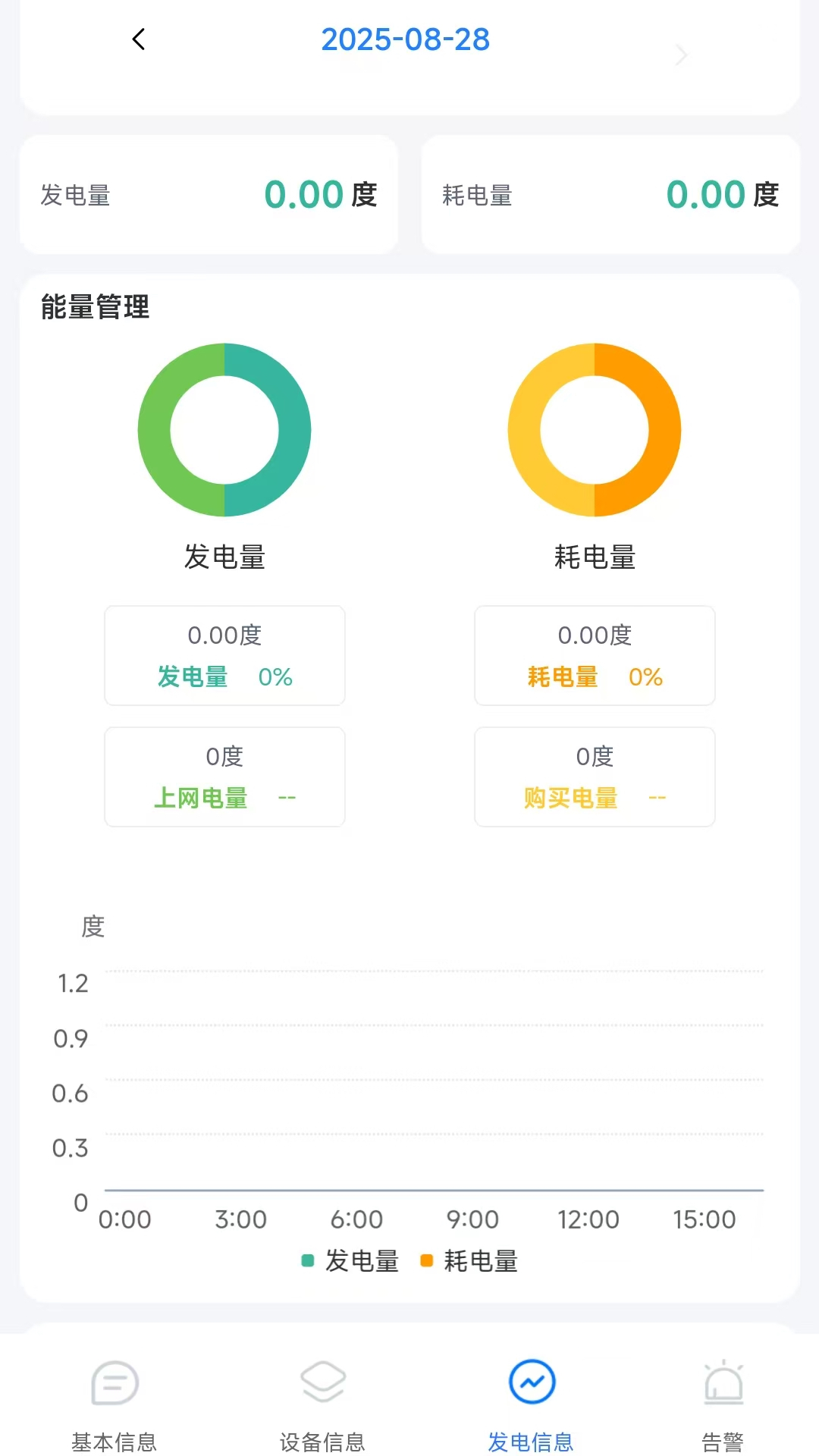
Task: Advance to next day with right arrow
Action: point(681,55)
